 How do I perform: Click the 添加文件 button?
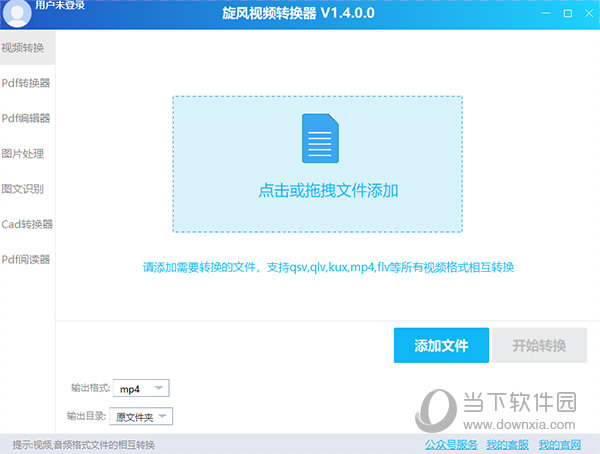point(441,345)
